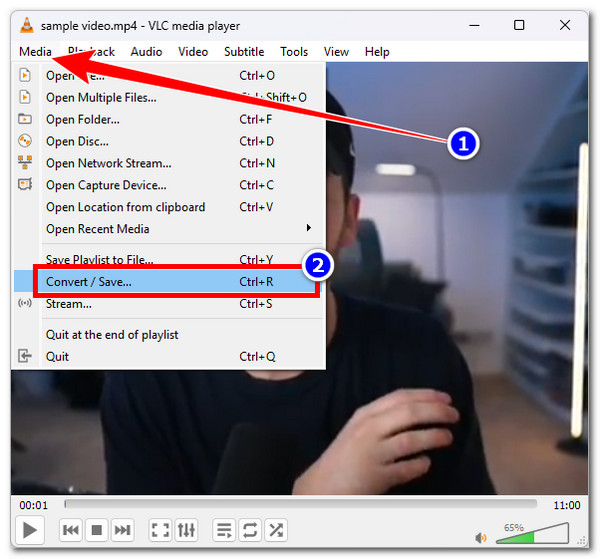Screen dimensions: 600x559
Task: Choose Open Disc menu entry
Action: coord(169,141)
